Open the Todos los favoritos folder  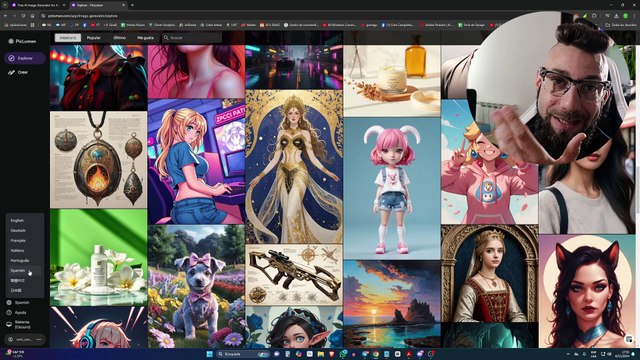tap(620, 25)
